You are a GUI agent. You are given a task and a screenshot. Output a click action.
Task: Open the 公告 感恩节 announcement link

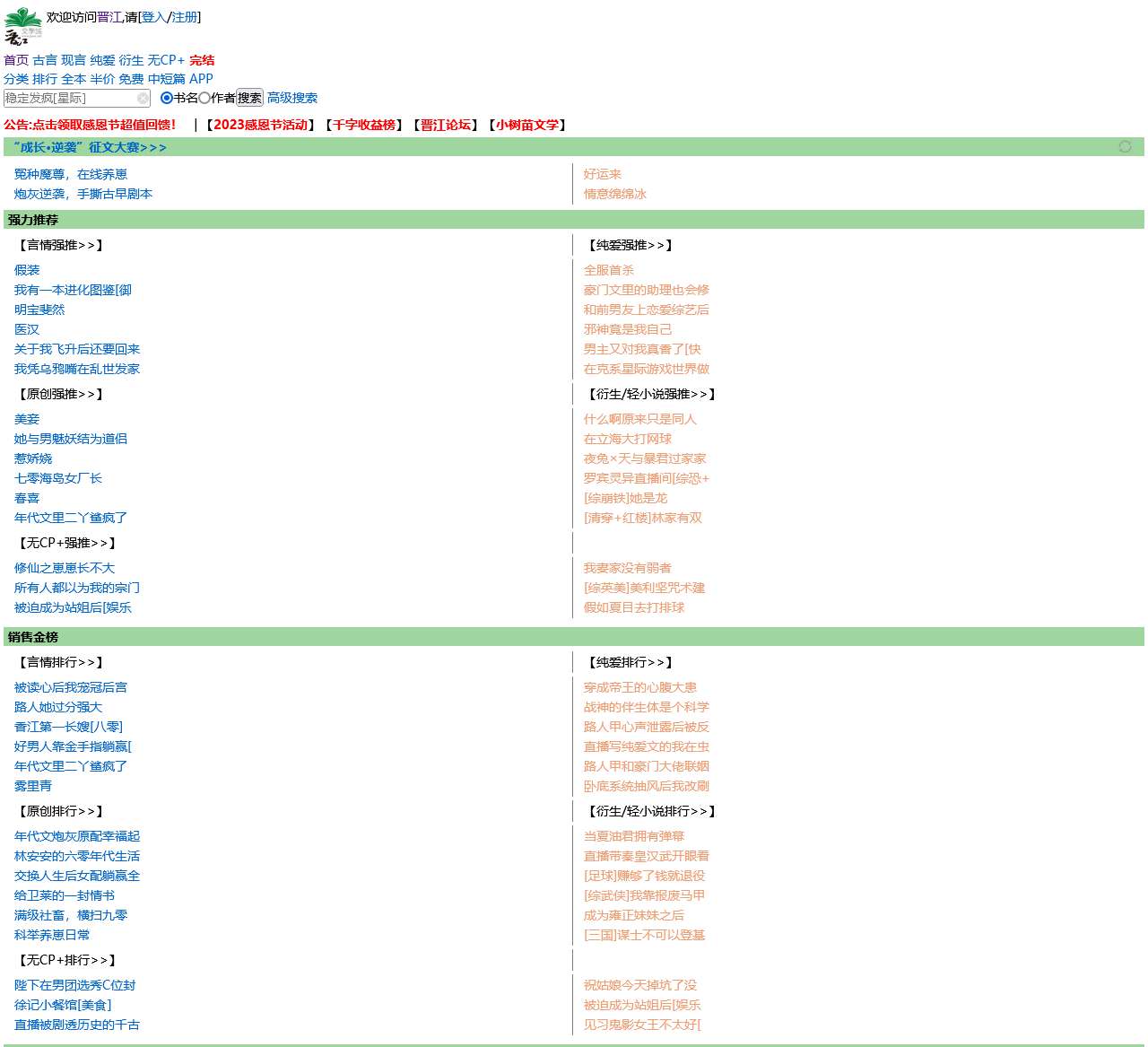point(90,125)
